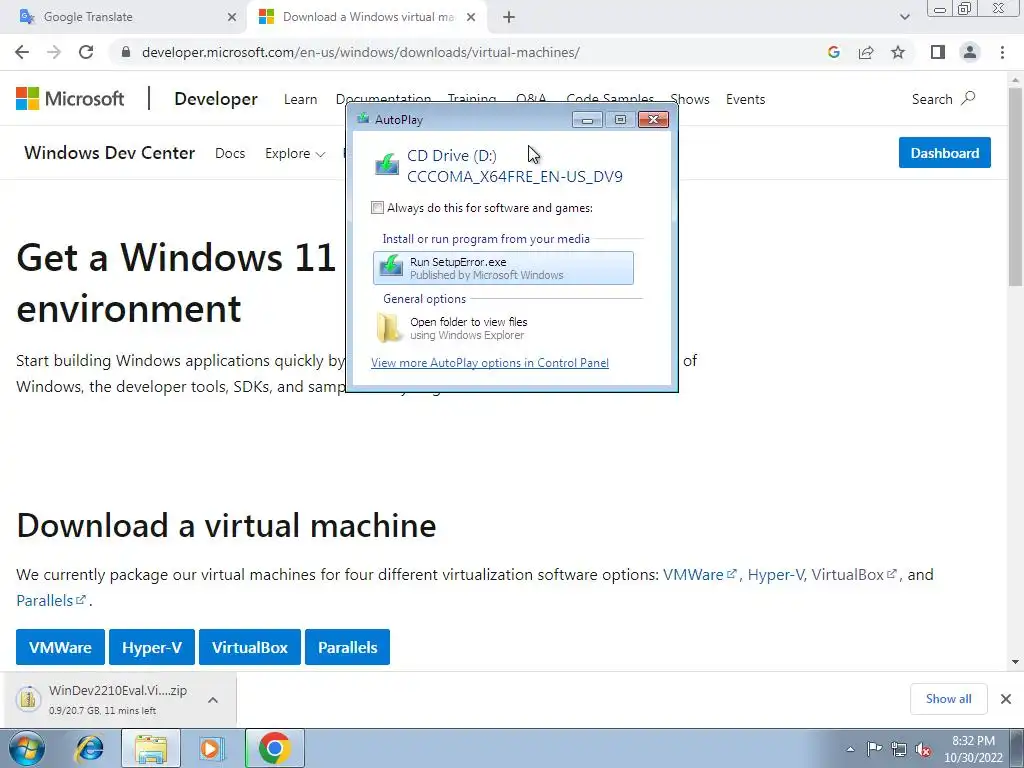
Task: Click the Chrome taskbar icon
Action: click(x=274, y=748)
